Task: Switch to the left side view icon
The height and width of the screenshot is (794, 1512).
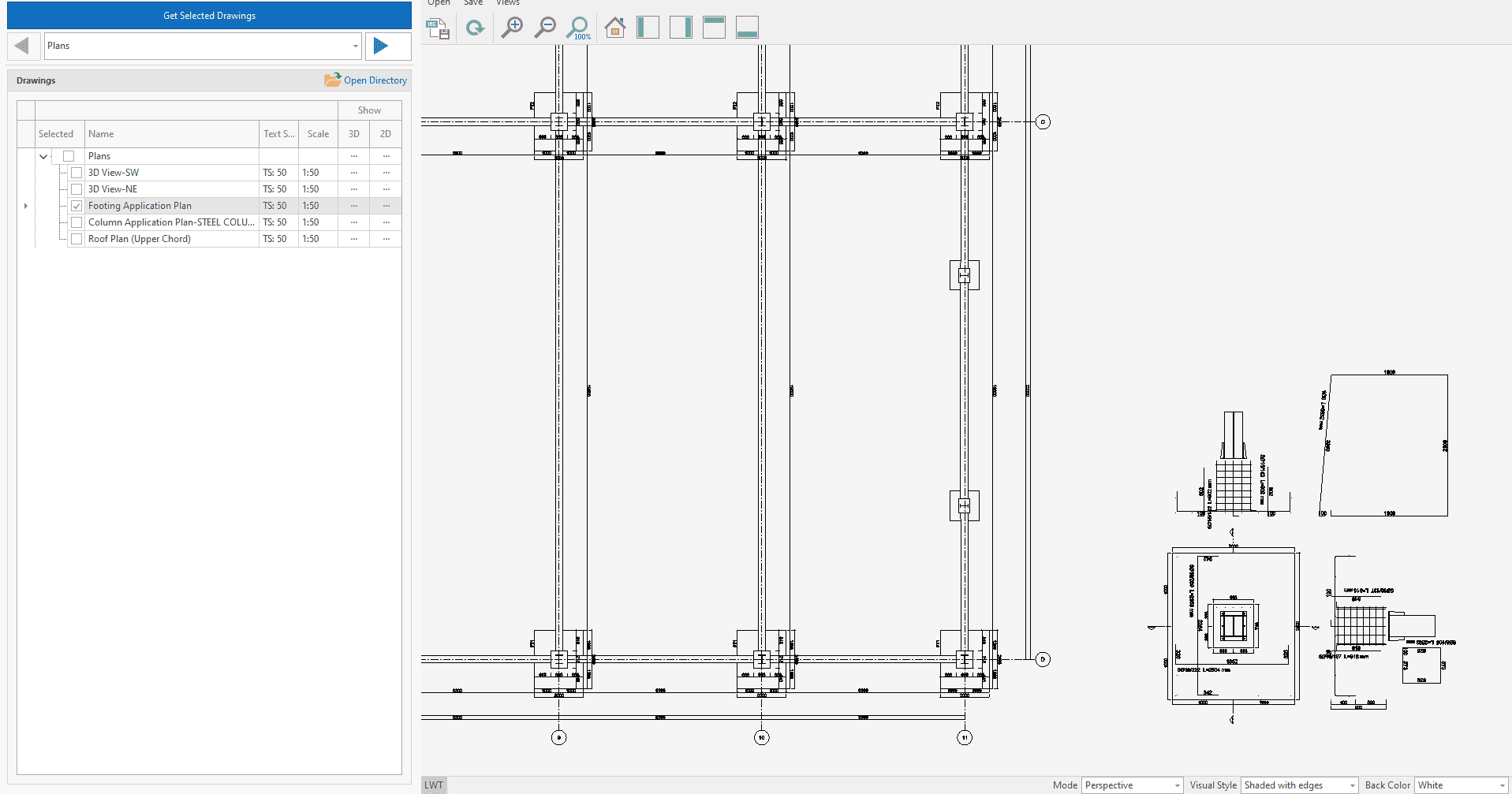Action: [648, 28]
